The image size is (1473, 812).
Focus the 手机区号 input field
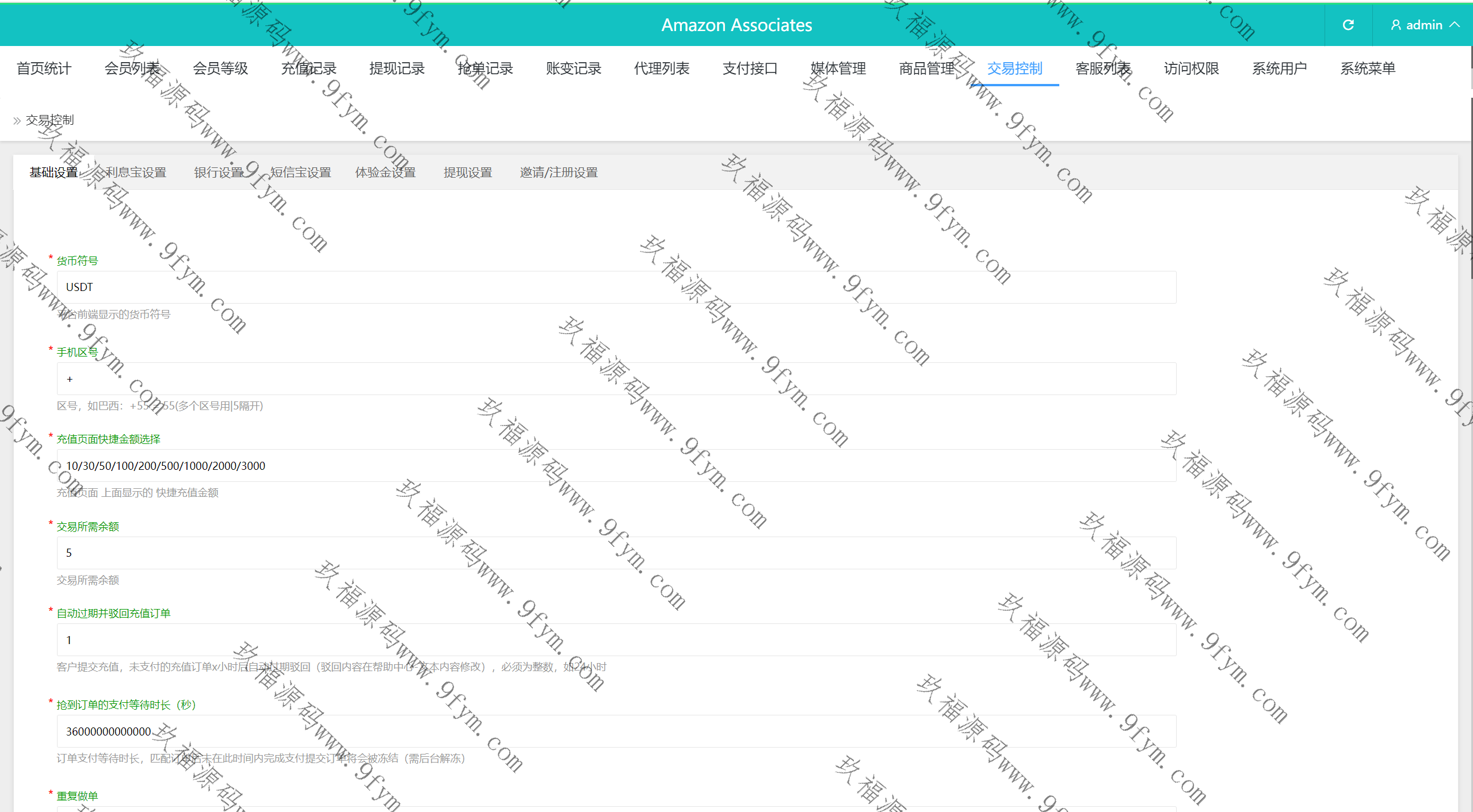616,379
